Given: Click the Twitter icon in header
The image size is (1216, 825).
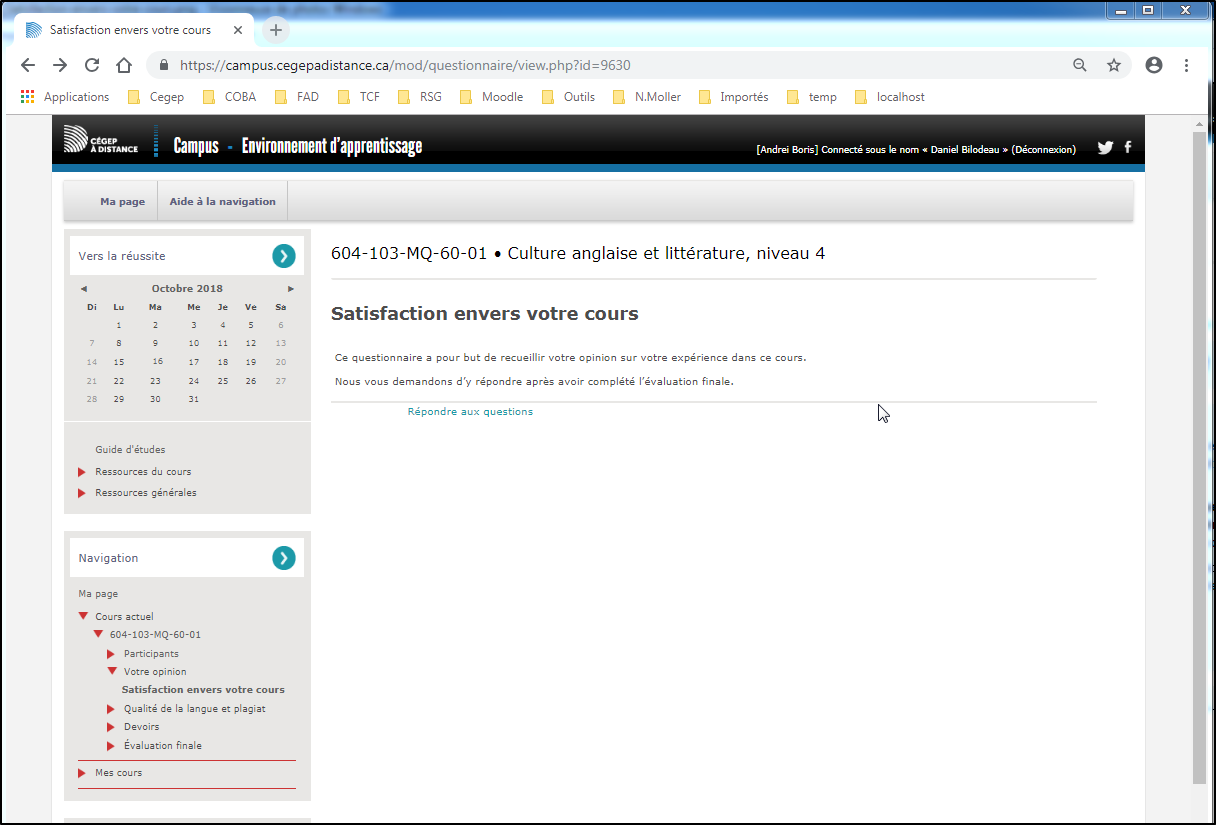Looking at the screenshot, I should click(x=1105, y=148).
